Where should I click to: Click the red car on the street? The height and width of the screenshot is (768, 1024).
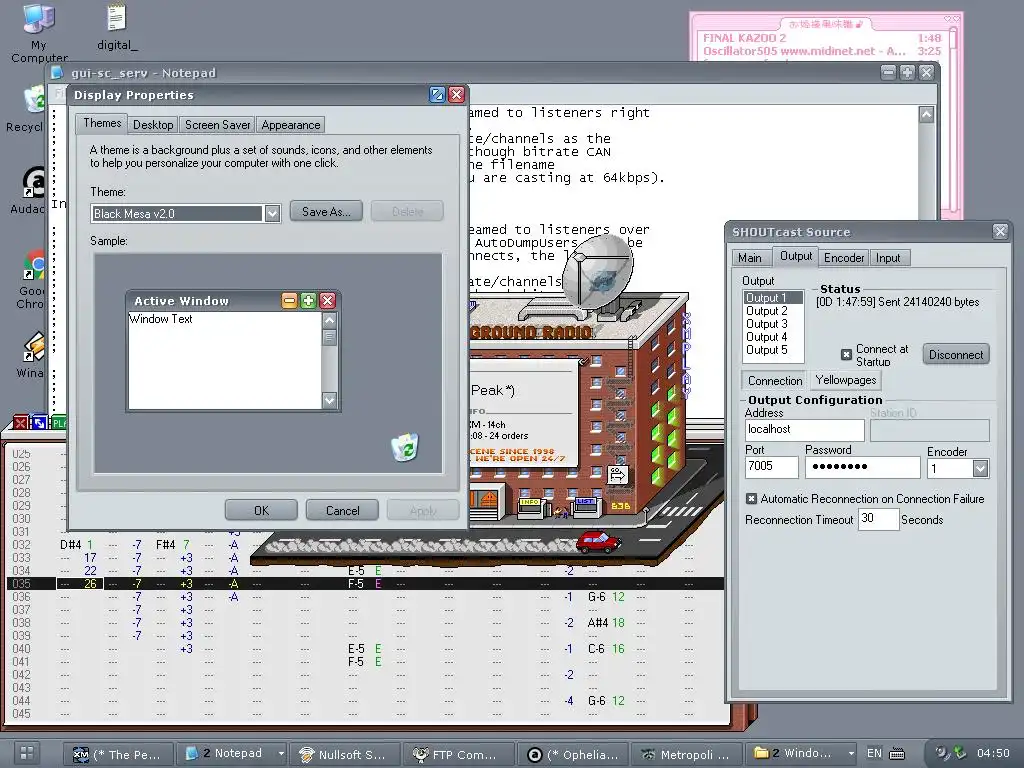pos(598,541)
